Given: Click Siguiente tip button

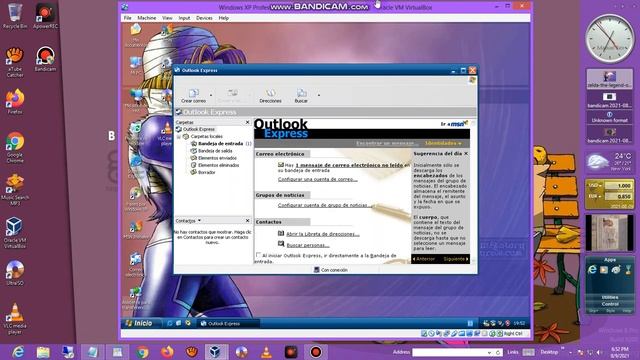Looking at the screenshot, I should coord(456,259).
